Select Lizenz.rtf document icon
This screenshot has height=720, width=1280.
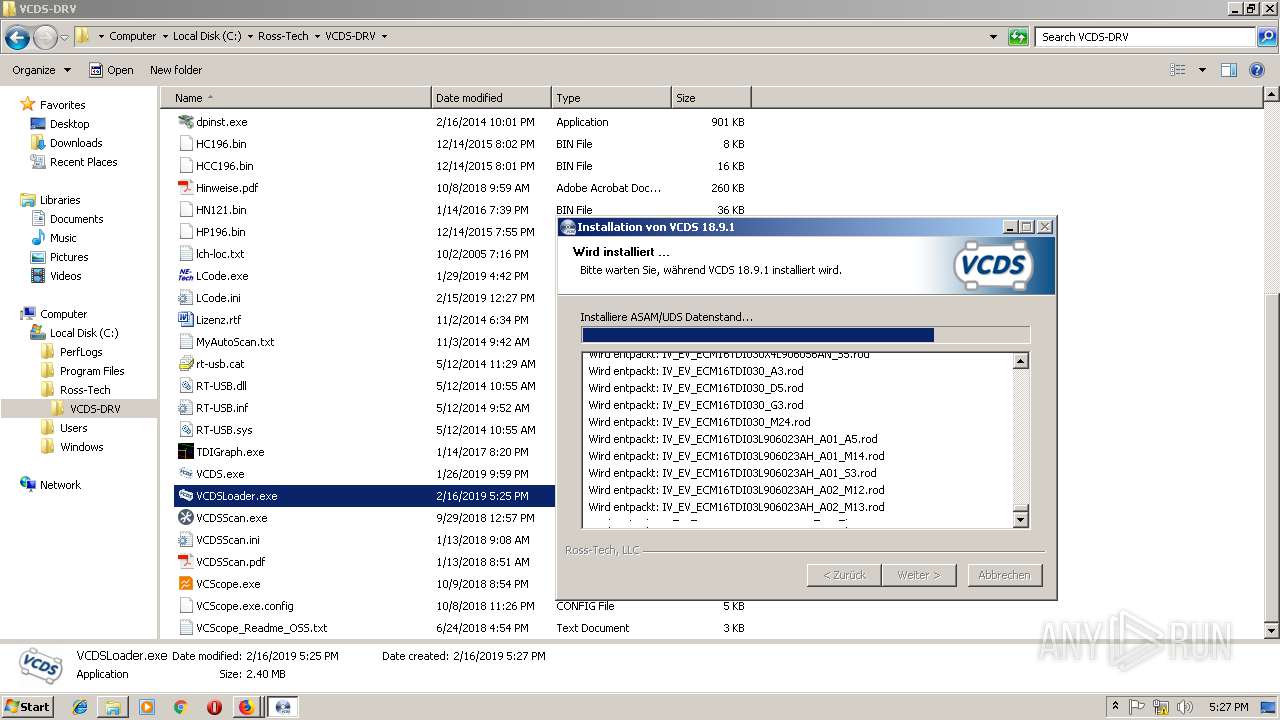185,320
